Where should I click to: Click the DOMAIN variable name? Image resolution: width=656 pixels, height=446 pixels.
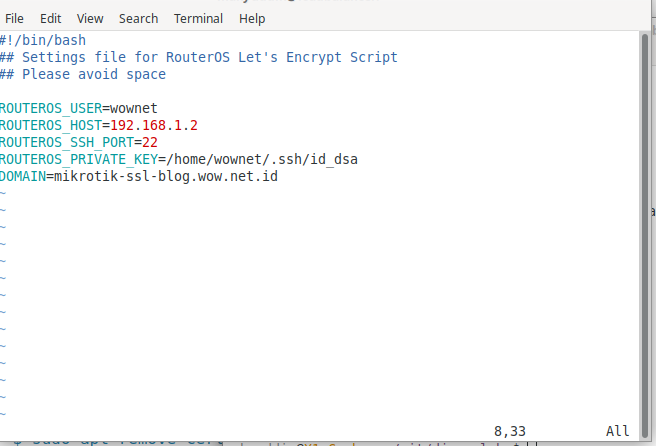coord(23,177)
